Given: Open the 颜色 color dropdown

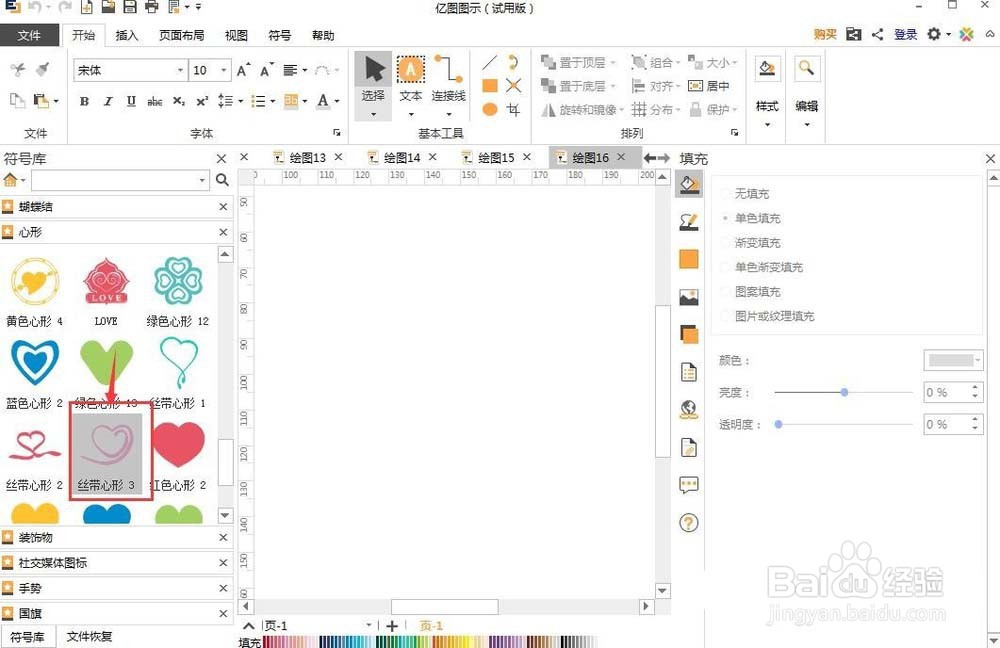Looking at the screenshot, I should [x=951, y=360].
